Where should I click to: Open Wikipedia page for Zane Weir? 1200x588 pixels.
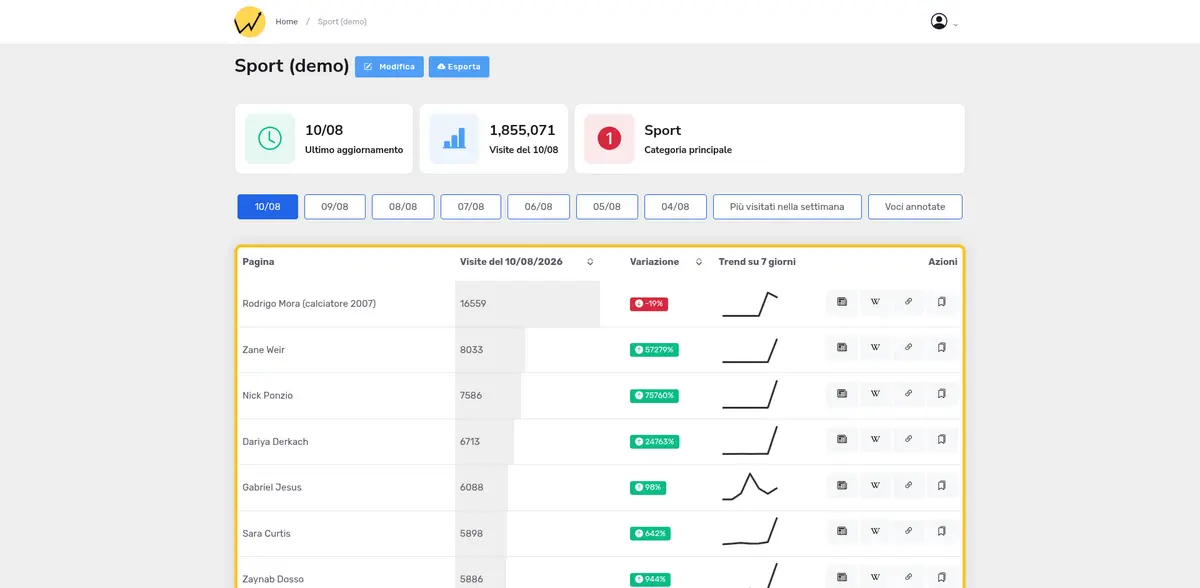coord(875,348)
